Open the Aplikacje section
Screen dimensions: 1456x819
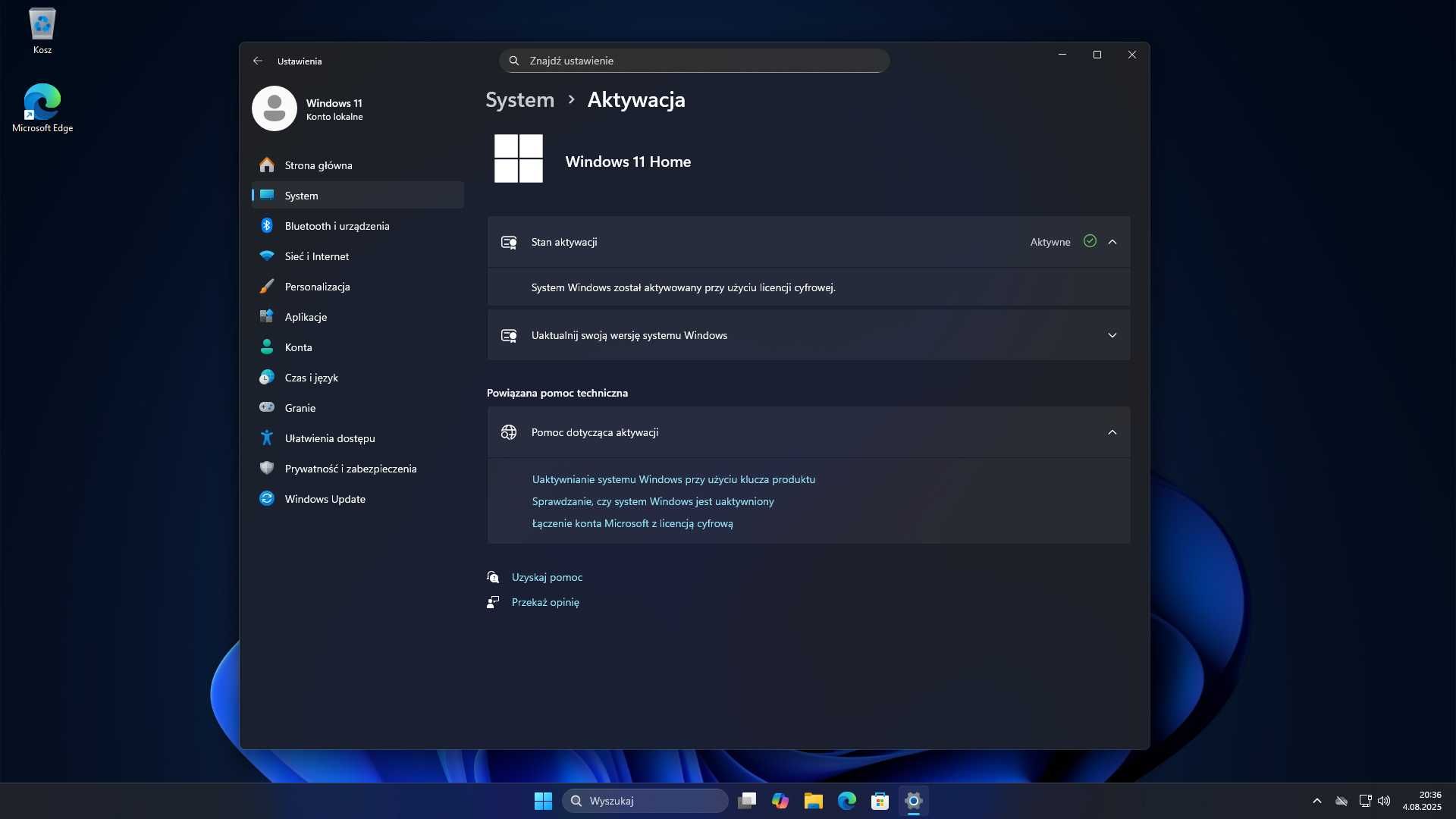[x=357, y=317]
